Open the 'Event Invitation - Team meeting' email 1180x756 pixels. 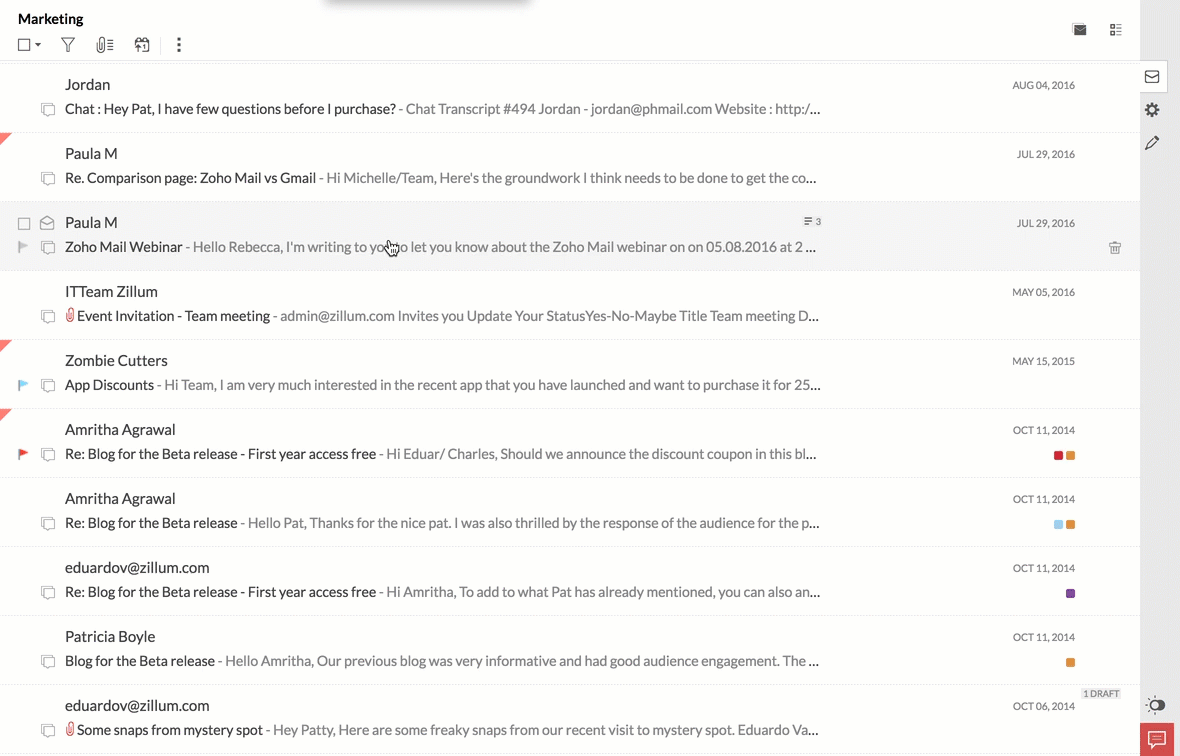click(173, 316)
